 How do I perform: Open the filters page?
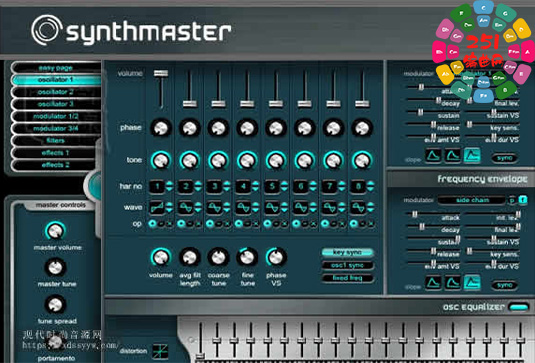[x=56, y=141]
